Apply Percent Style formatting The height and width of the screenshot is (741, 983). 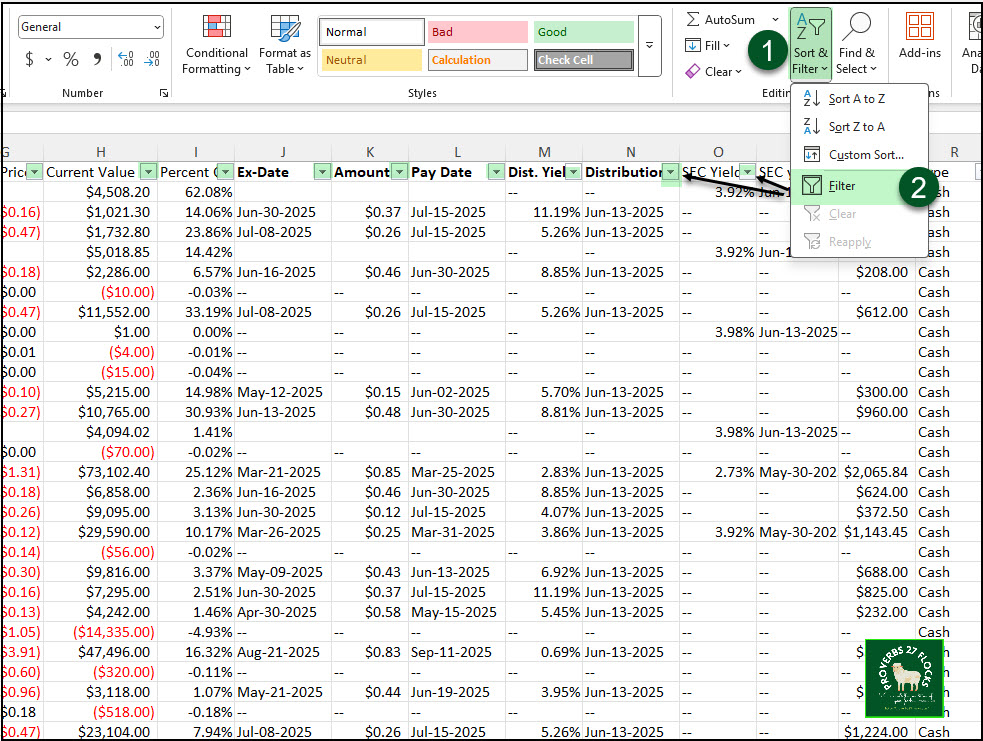click(x=71, y=60)
